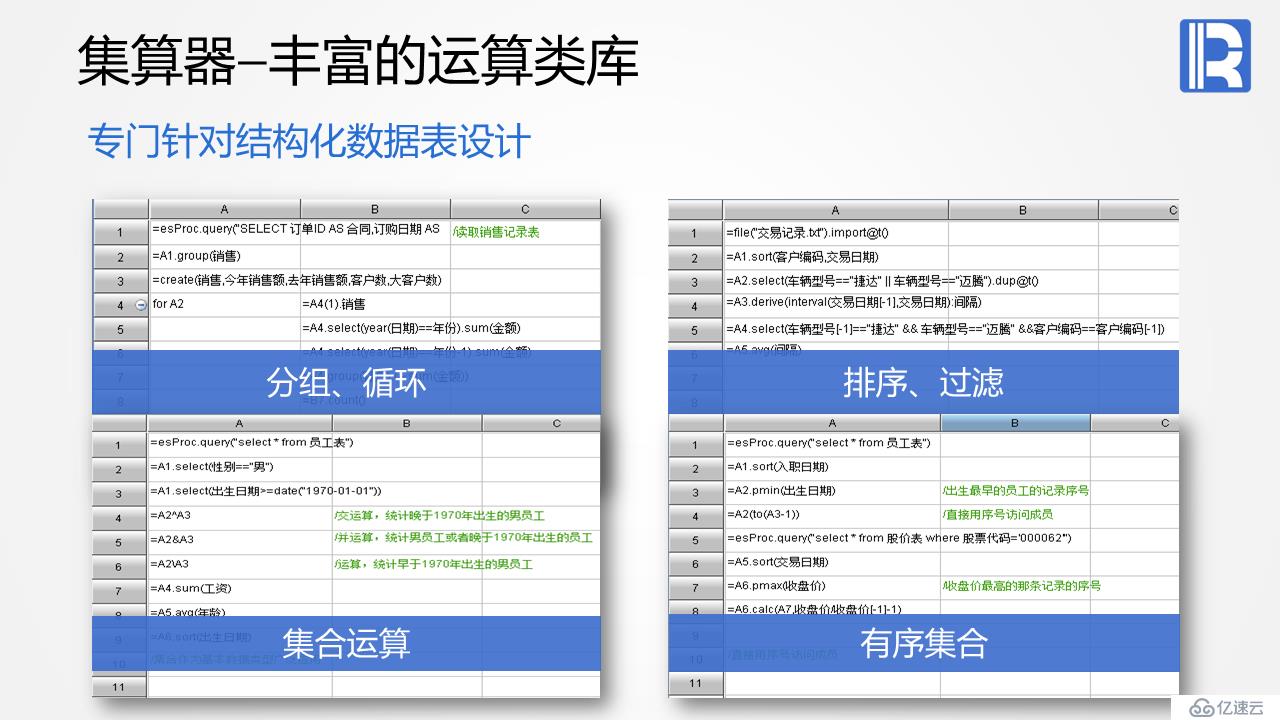Click the subtitle '专门针对结构化数据表设计'
Viewport: 1280px width, 720px height.
pyautogui.click(x=309, y=142)
